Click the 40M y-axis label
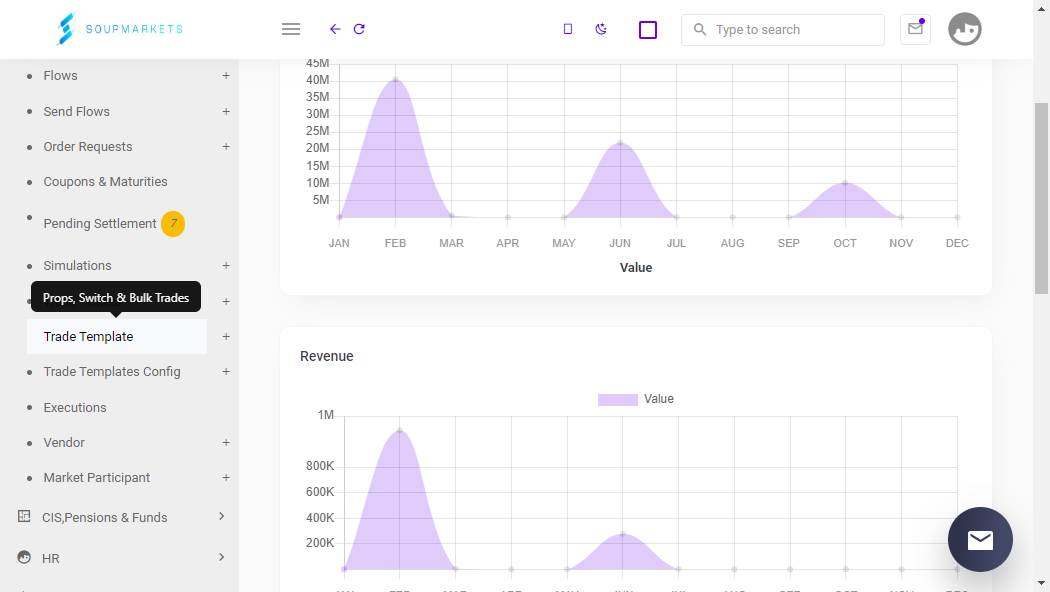Image resolution: width=1050 pixels, height=592 pixels. (x=317, y=80)
